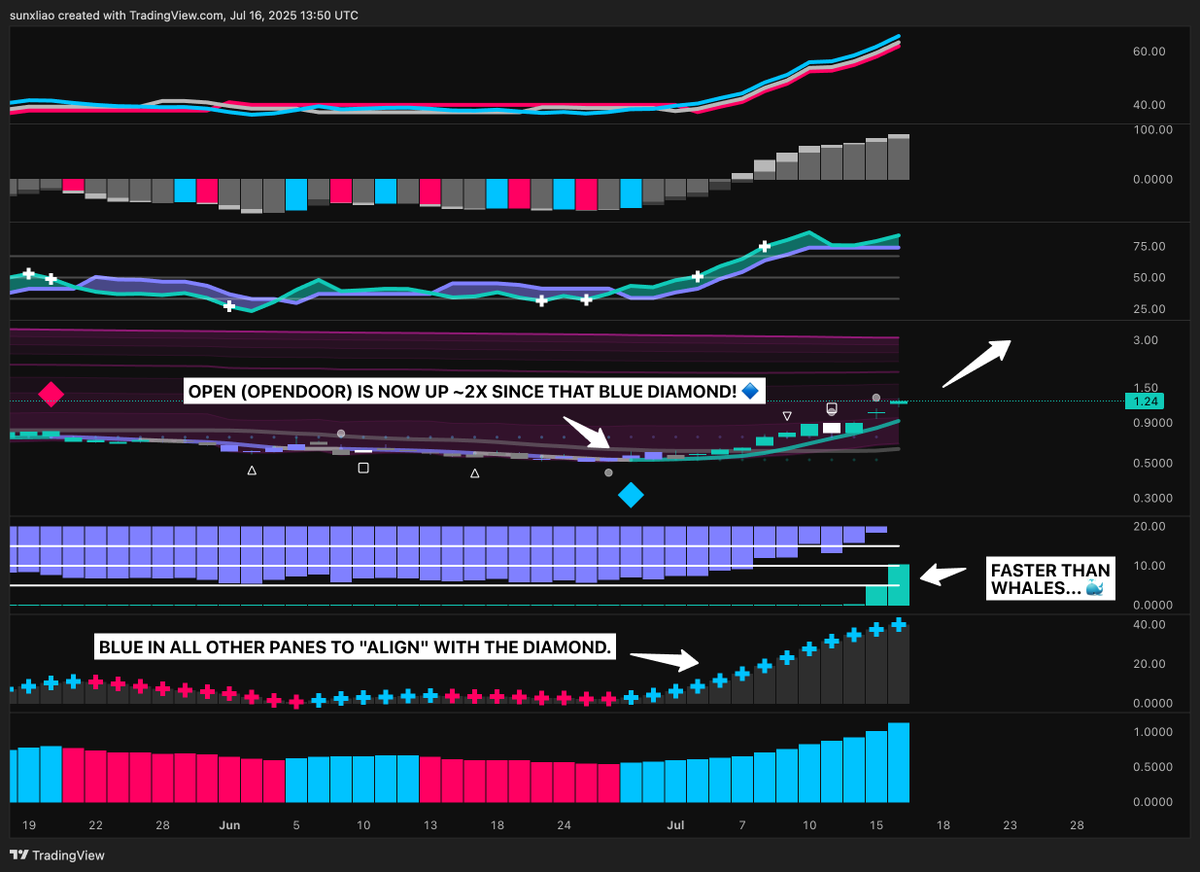The image size is (1200, 872).
Task: Click the 19 date label on the time axis
Action: [28, 826]
